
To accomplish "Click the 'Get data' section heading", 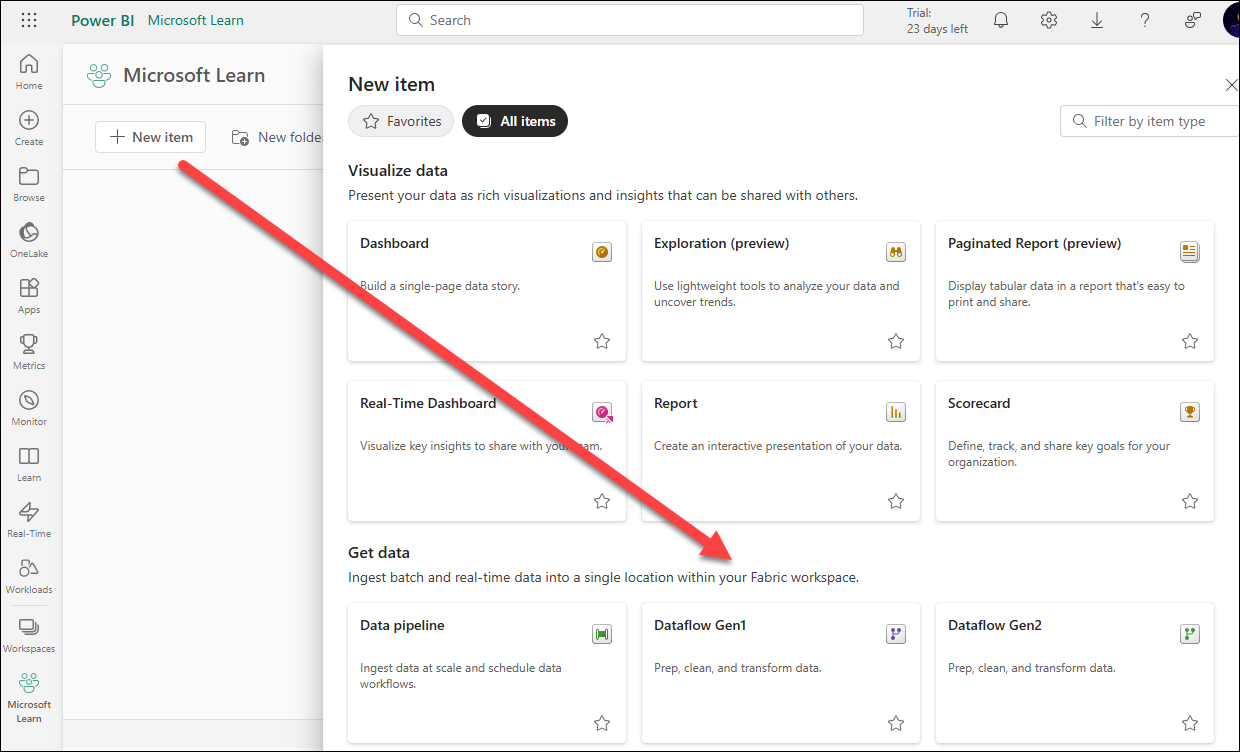I will point(379,552).
